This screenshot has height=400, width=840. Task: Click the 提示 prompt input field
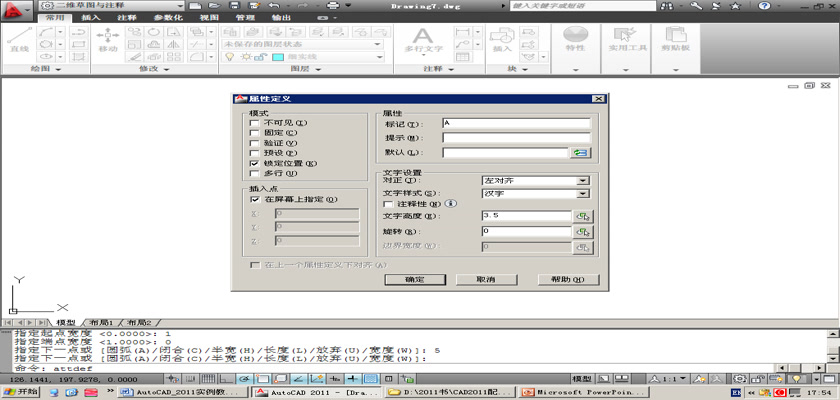[x=516, y=138]
